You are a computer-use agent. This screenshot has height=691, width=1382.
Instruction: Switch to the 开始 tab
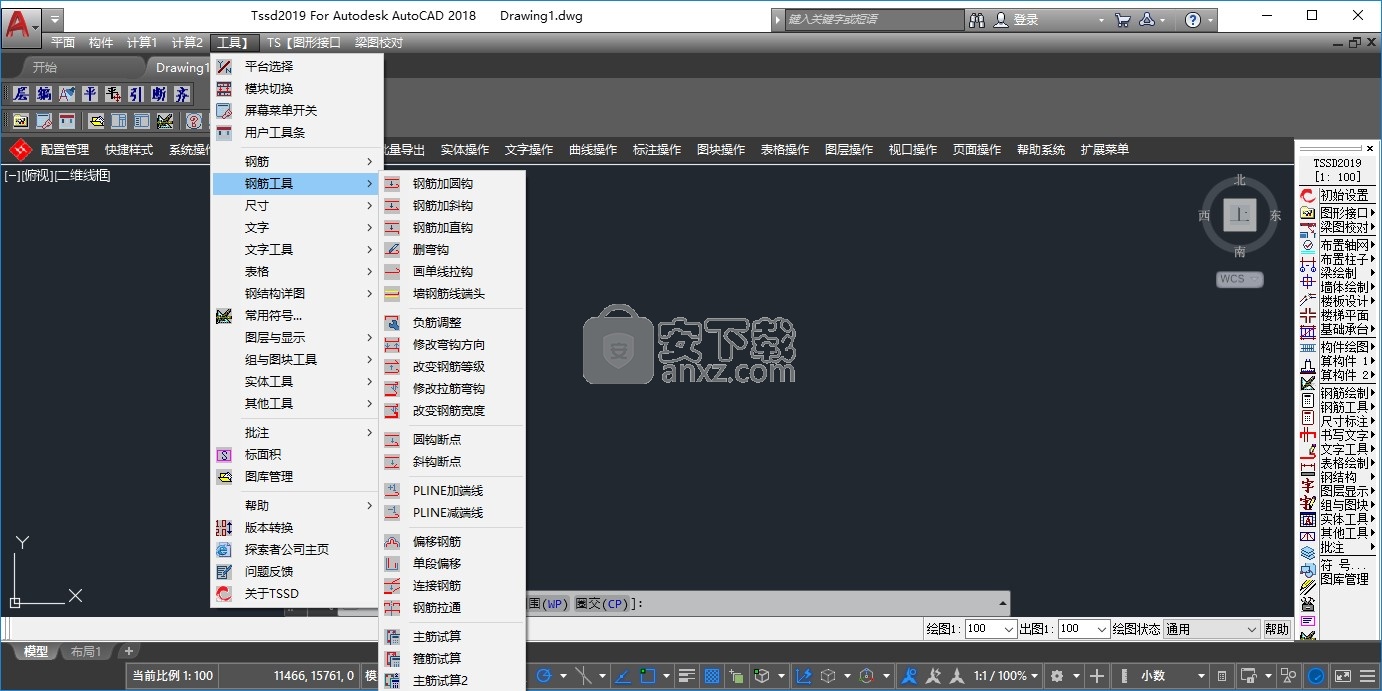pyautogui.click(x=45, y=68)
